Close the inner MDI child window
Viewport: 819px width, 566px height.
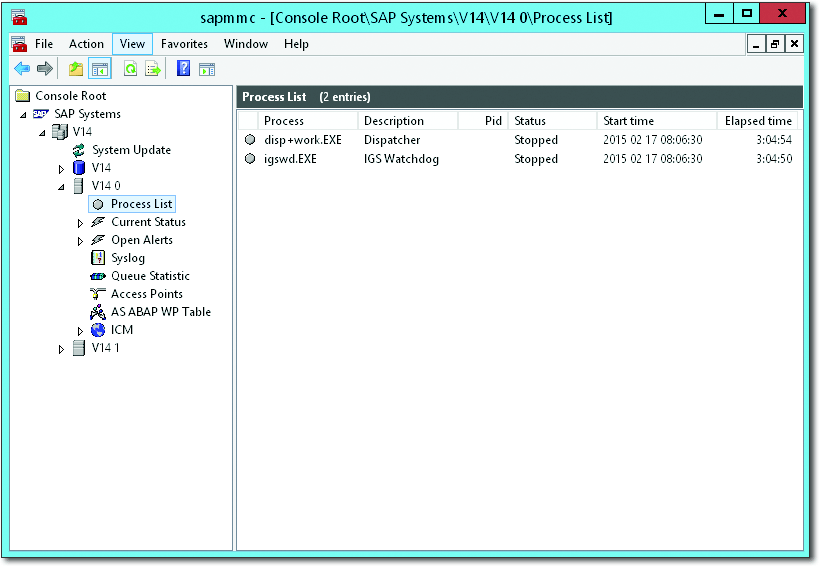coord(794,44)
